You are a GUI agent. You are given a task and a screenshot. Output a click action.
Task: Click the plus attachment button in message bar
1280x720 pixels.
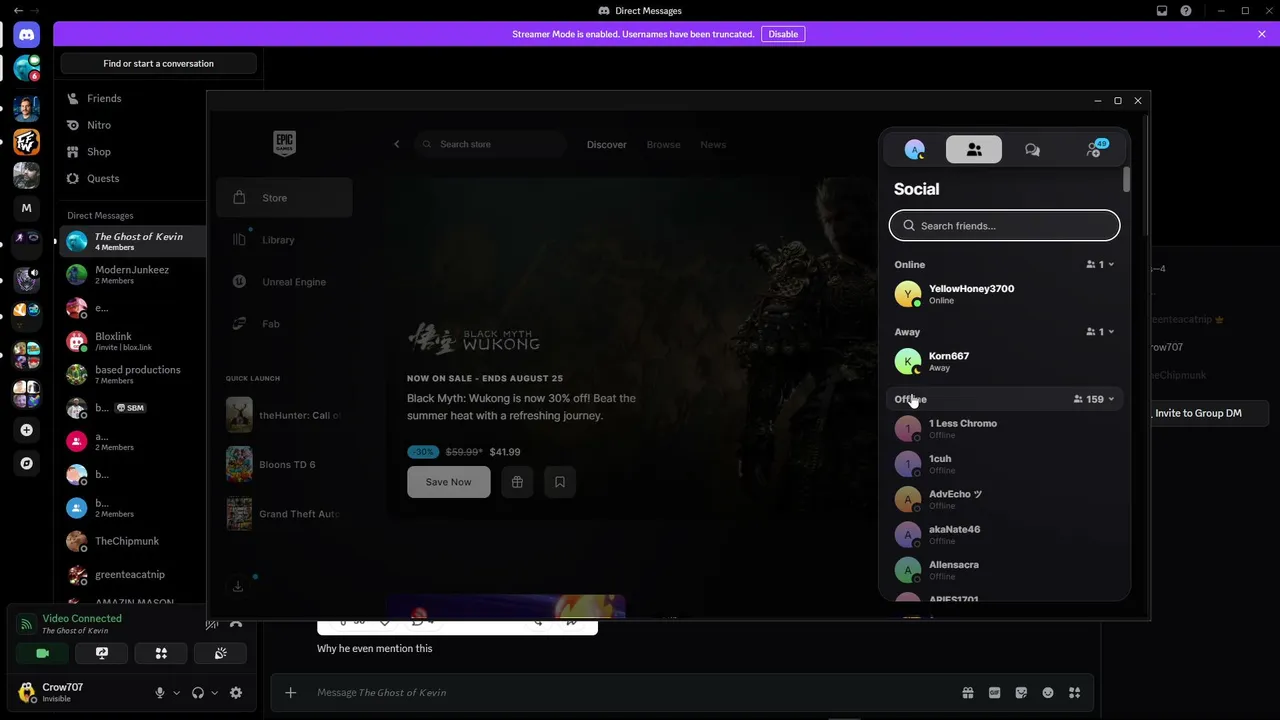(290, 692)
